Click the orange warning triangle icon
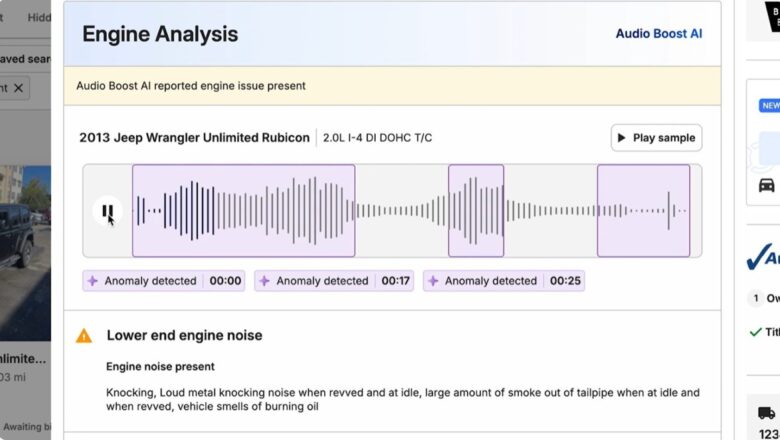The height and width of the screenshot is (440, 780). pos(84,336)
